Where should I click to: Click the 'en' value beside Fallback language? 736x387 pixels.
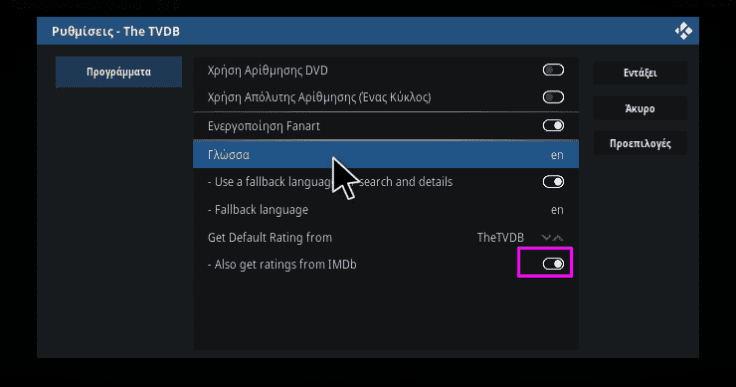pos(557,210)
